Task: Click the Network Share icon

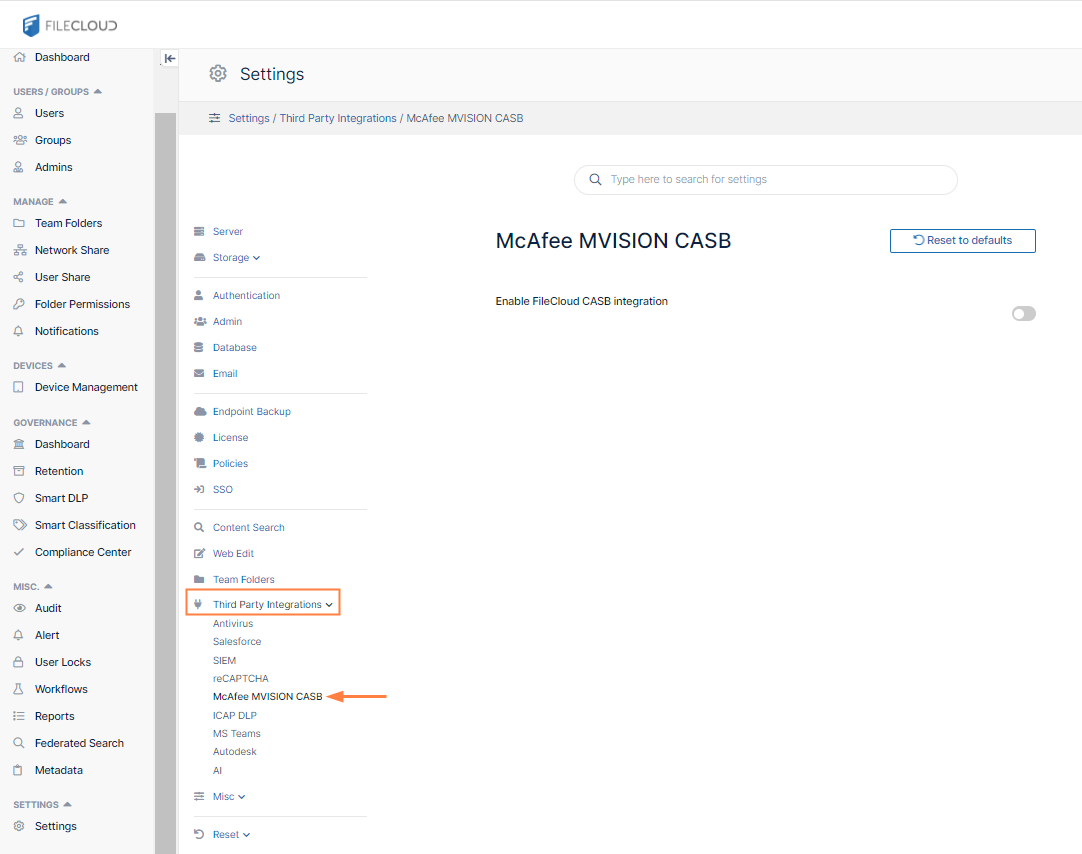Action: click(18, 250)
